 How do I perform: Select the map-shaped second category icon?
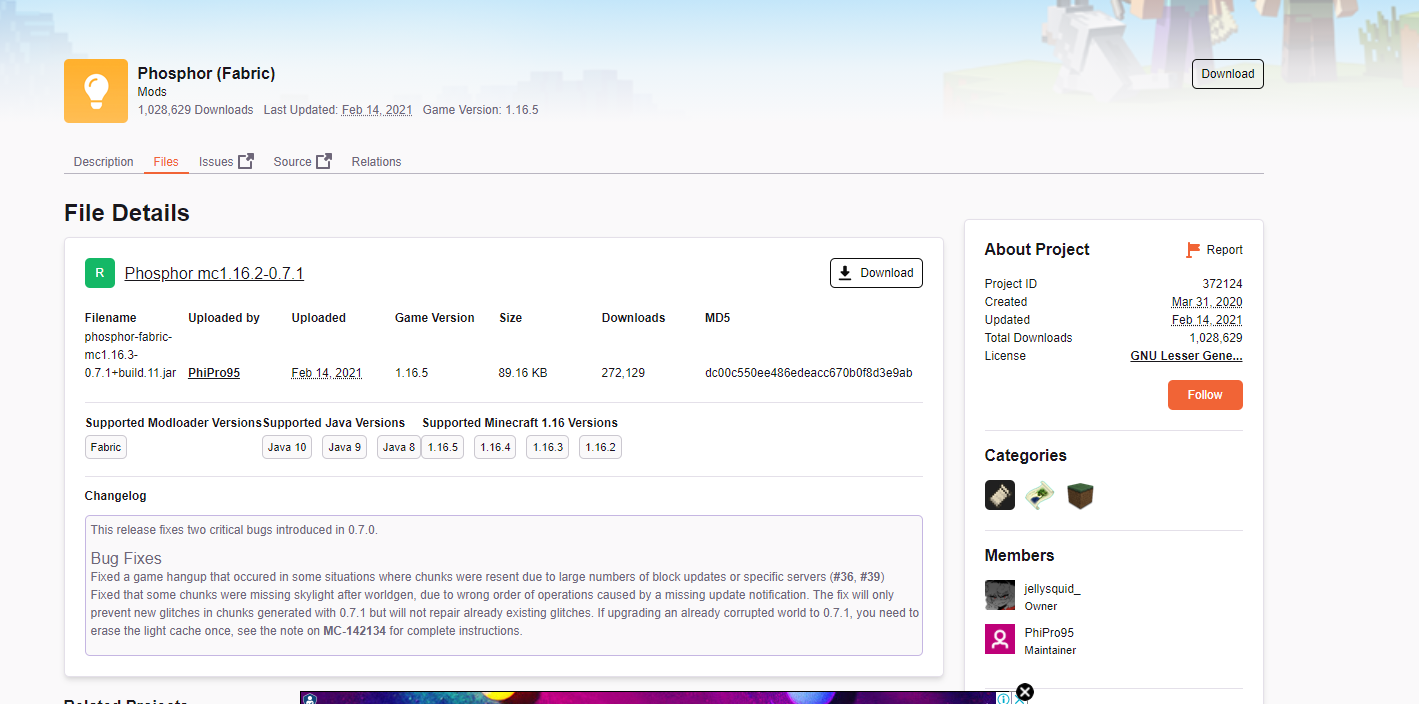click(1040, 495)
